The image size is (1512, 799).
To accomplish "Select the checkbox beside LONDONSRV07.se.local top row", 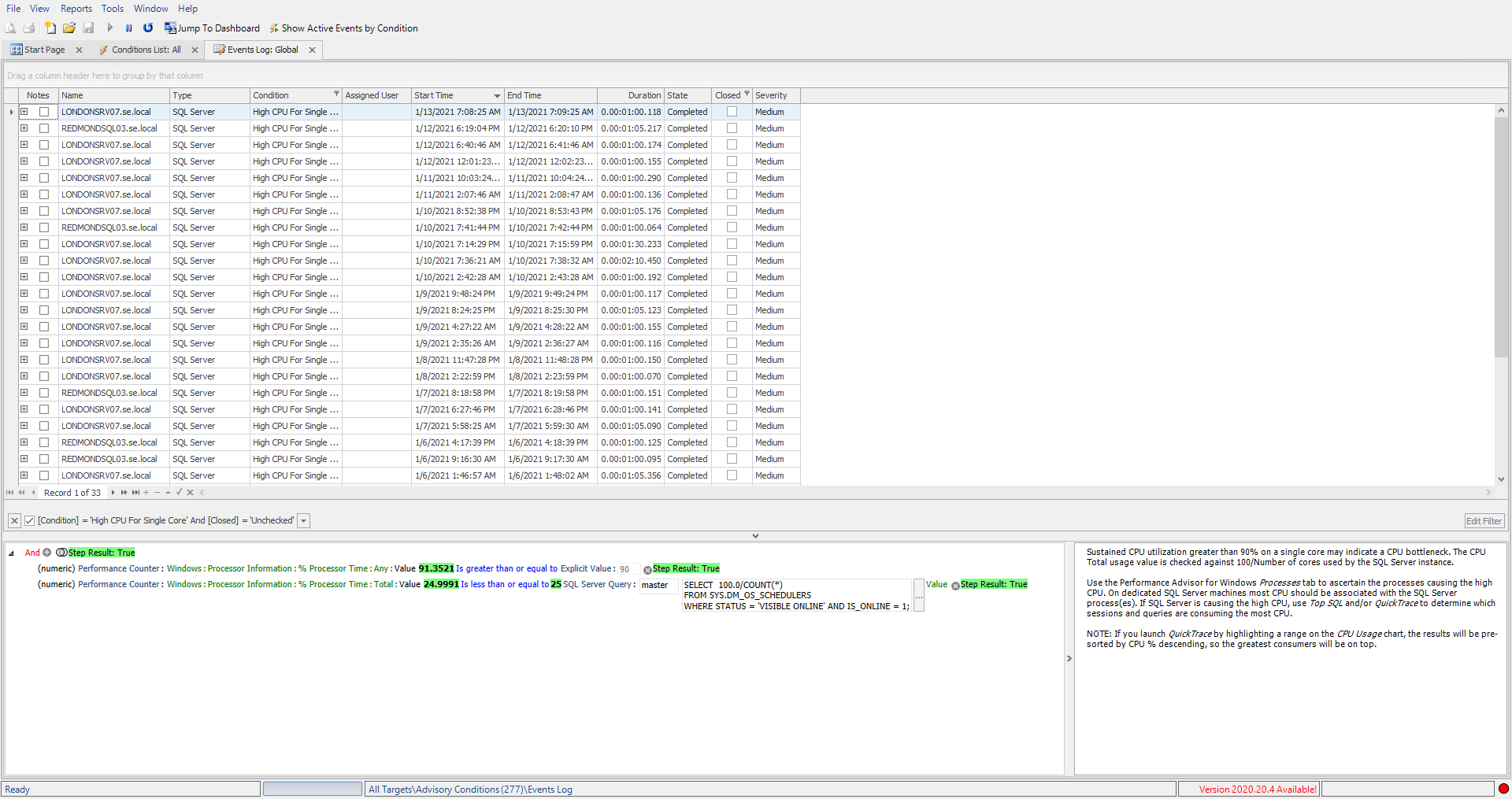I will tap(44, 112).
